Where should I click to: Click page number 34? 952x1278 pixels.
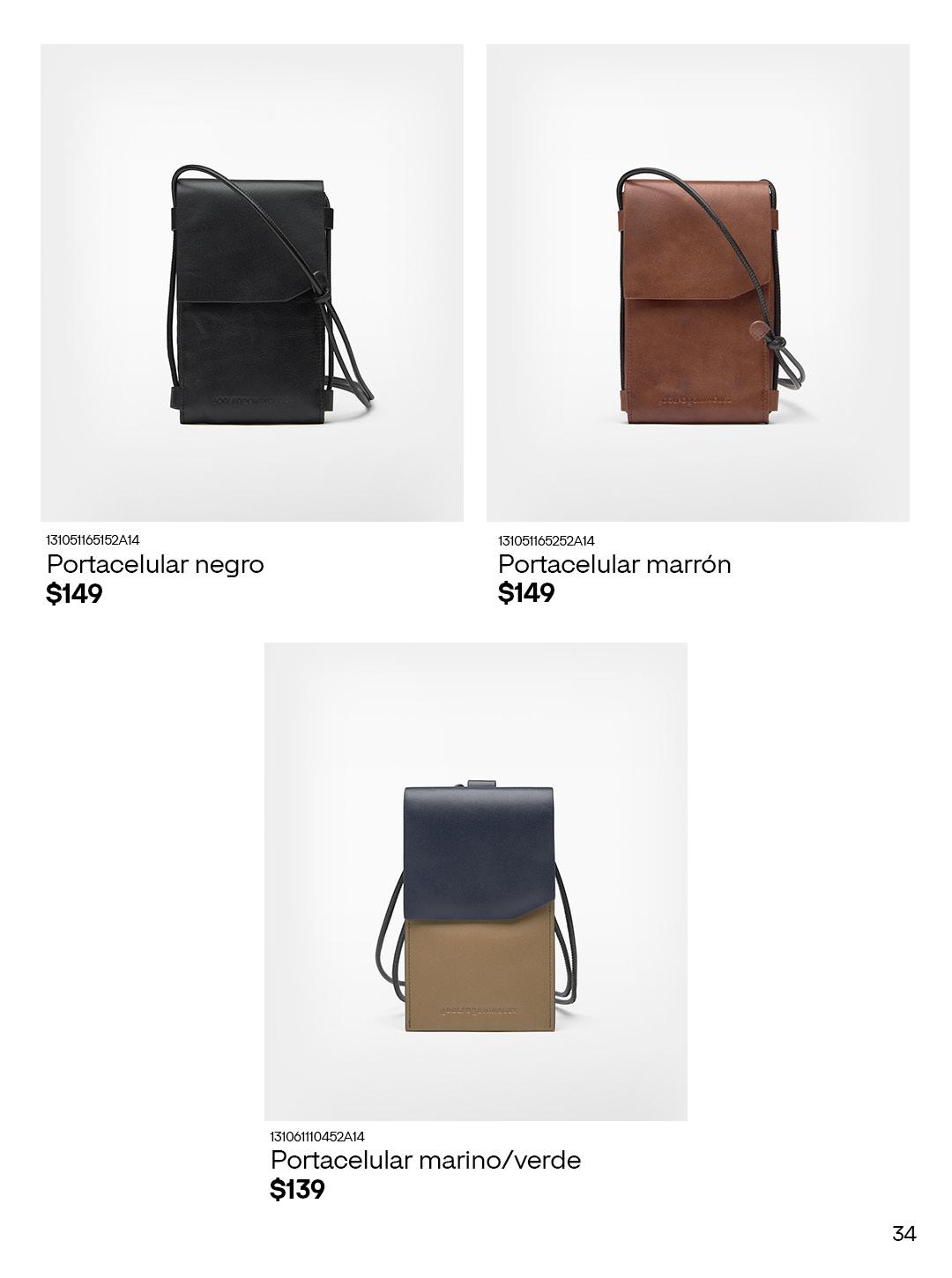[904, 1233]
